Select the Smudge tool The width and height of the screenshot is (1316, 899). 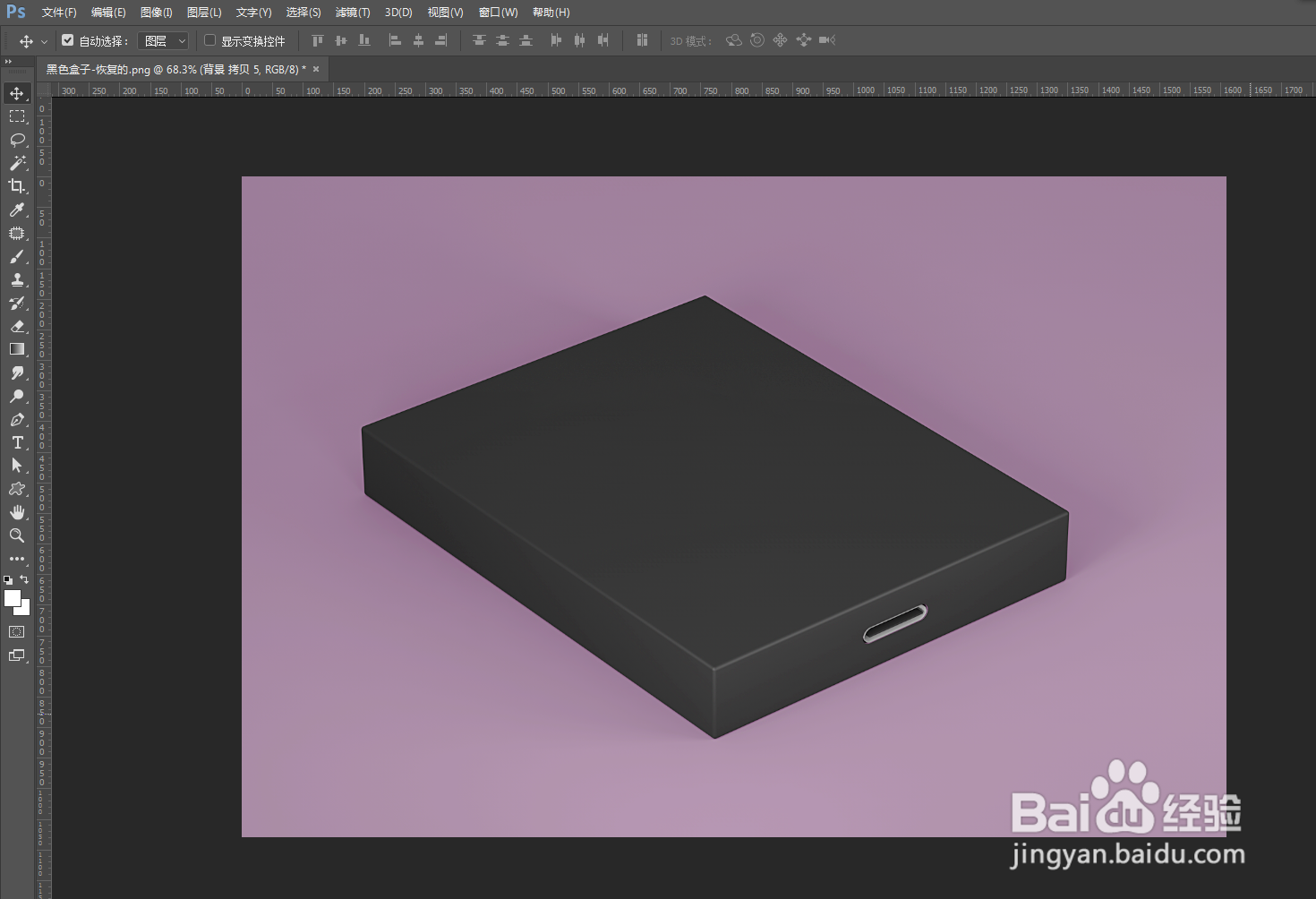tap(17, 372)
